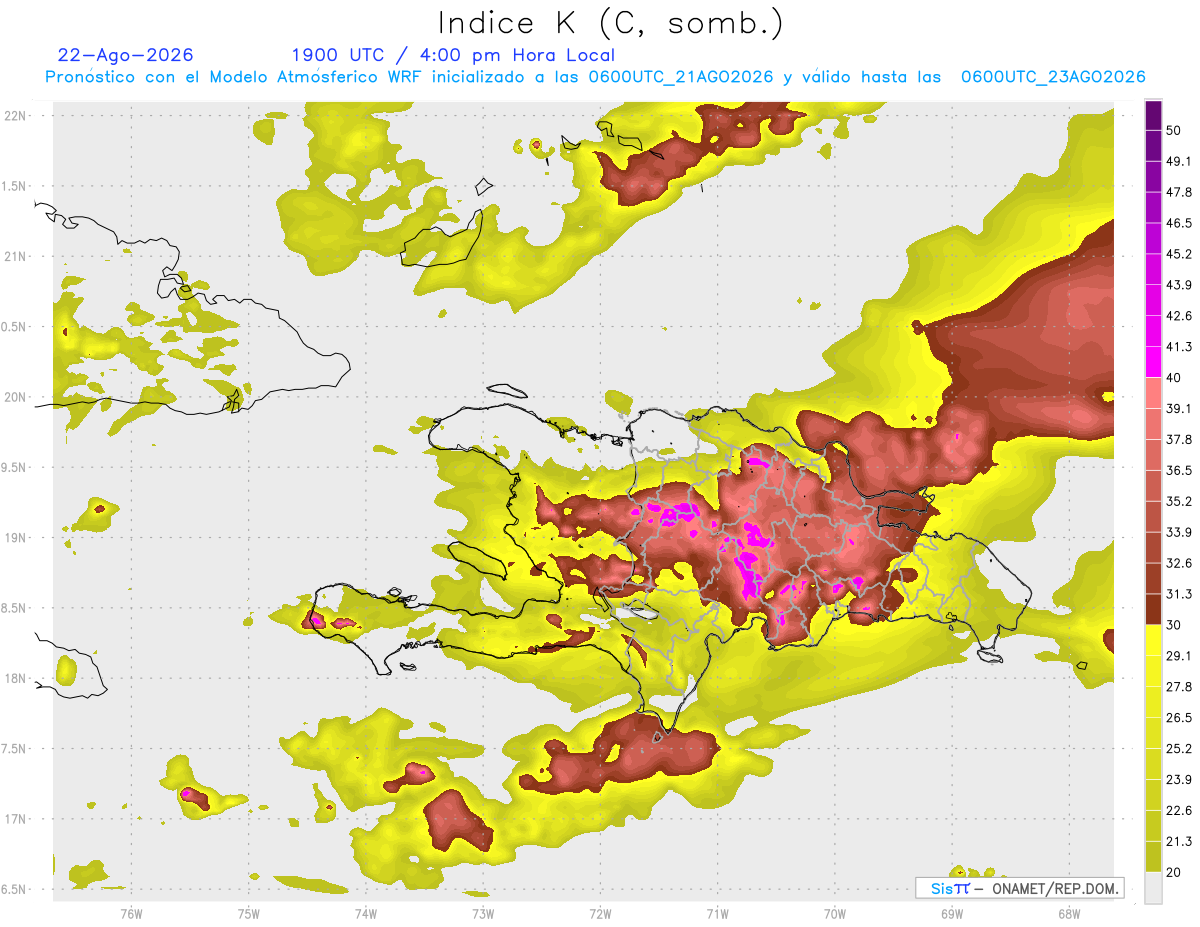1200x927 pixels.
Task: Click the legend value "30"
Action: tap(1174, 625)
